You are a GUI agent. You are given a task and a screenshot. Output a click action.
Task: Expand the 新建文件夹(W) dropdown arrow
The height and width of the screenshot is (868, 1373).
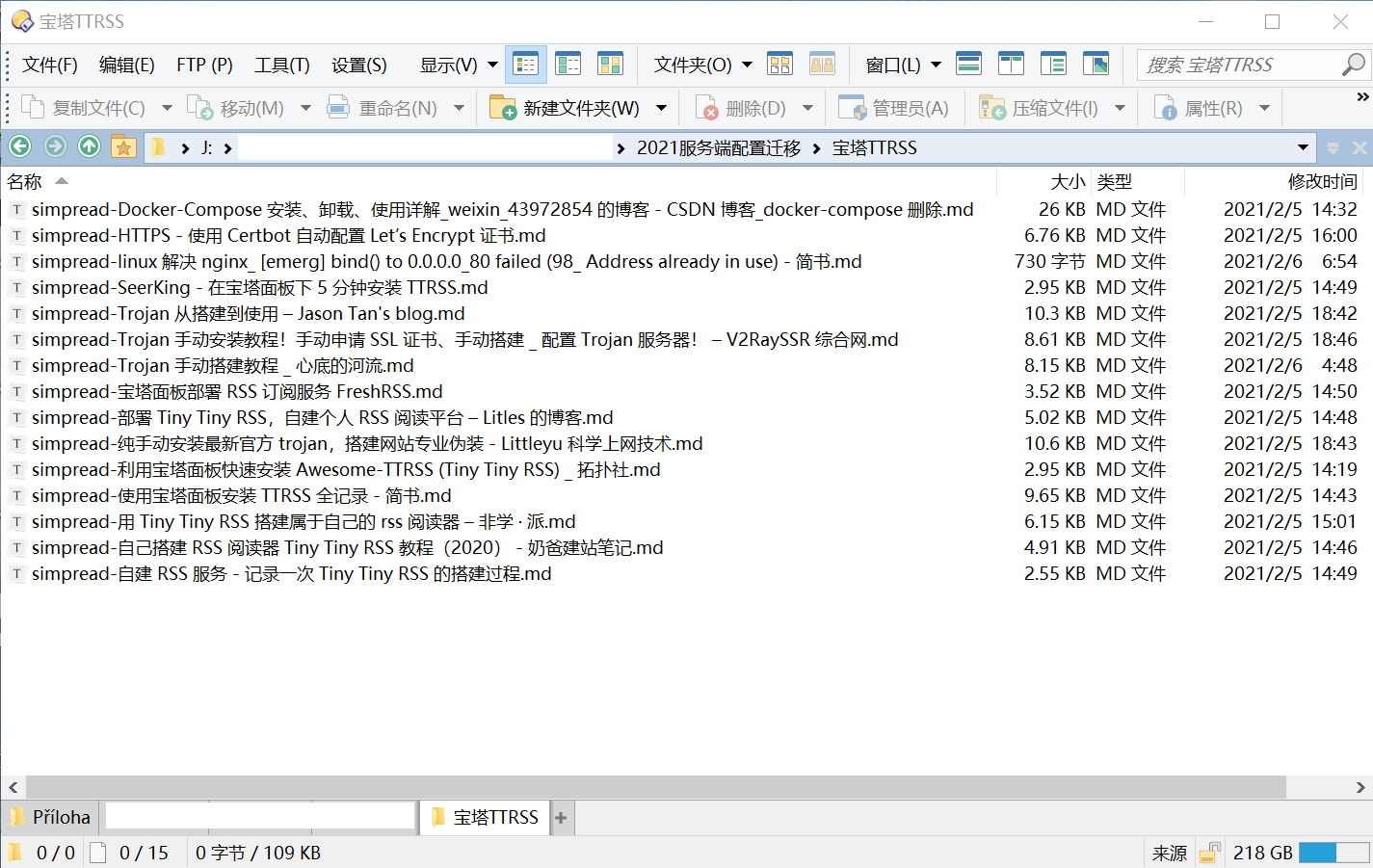point(661,109)
